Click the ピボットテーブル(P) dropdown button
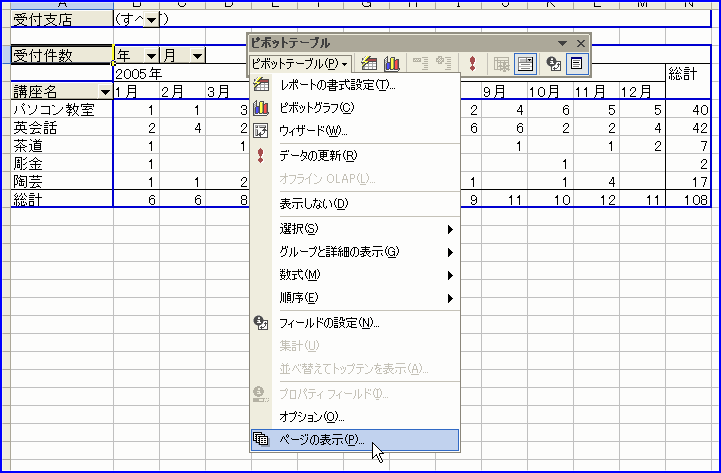 coord(301,63)
